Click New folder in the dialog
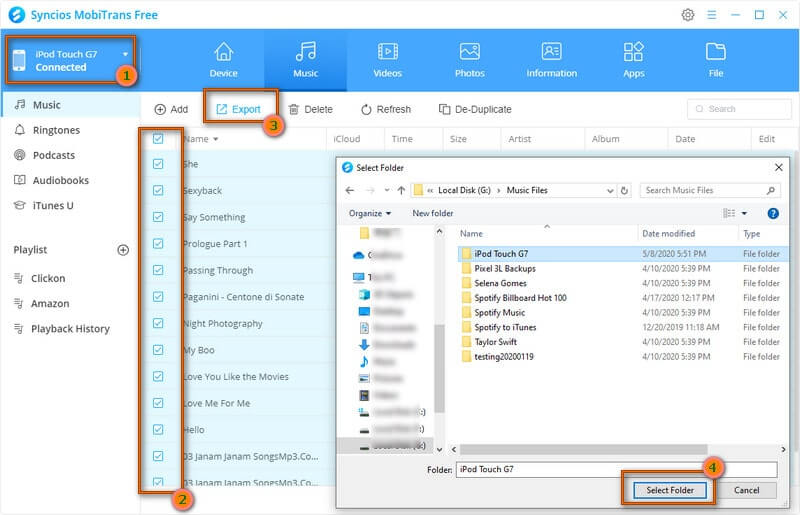Screen dimensions: 800x515 pos(433,213)
